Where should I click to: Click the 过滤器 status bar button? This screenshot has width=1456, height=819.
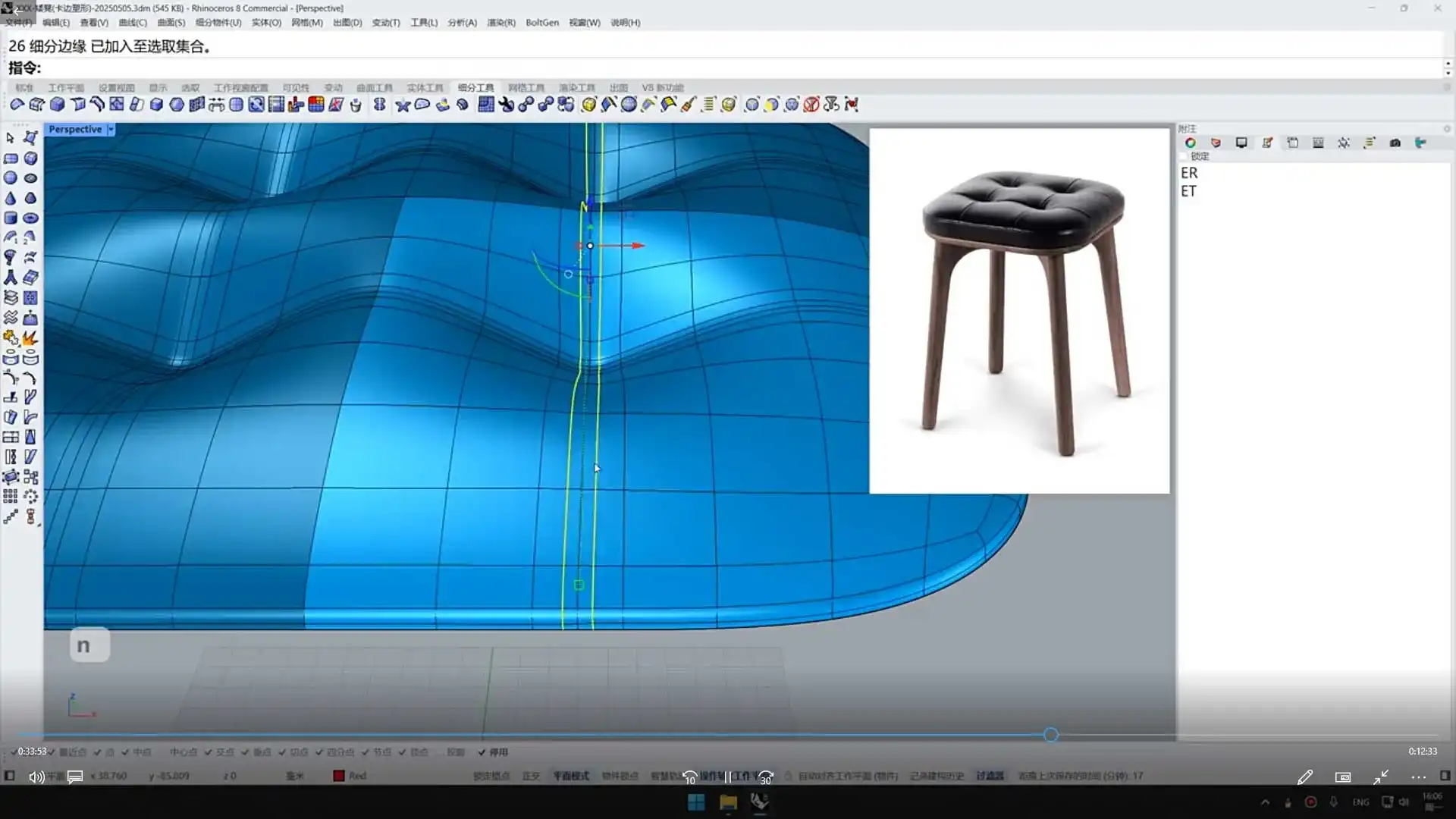[990, 776]
